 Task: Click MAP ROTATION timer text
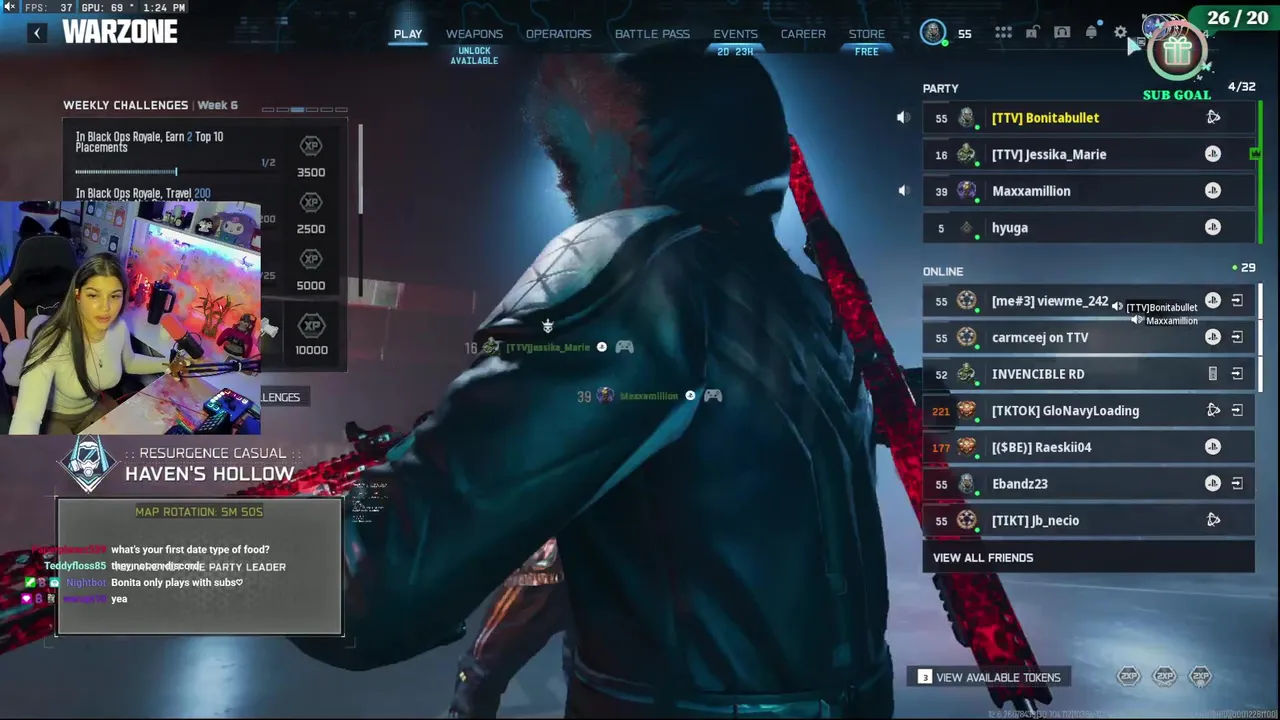click(x=199, y=512)
